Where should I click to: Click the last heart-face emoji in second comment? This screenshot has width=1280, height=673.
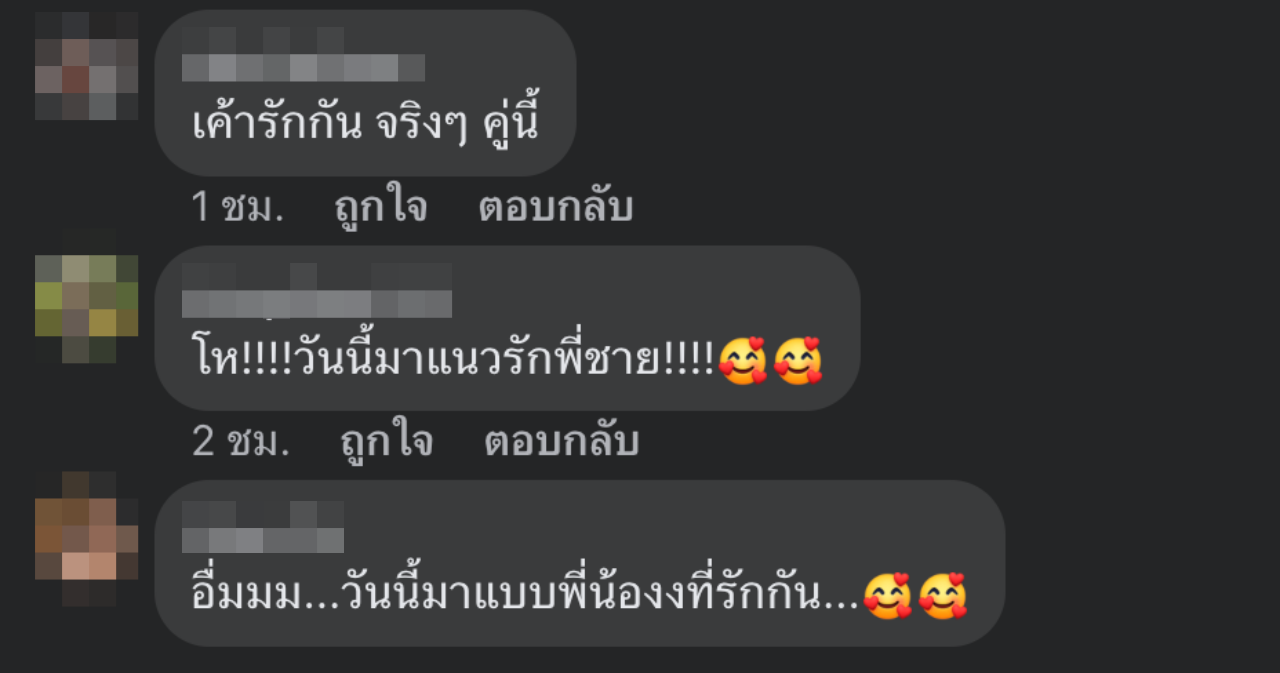(798, 362)
